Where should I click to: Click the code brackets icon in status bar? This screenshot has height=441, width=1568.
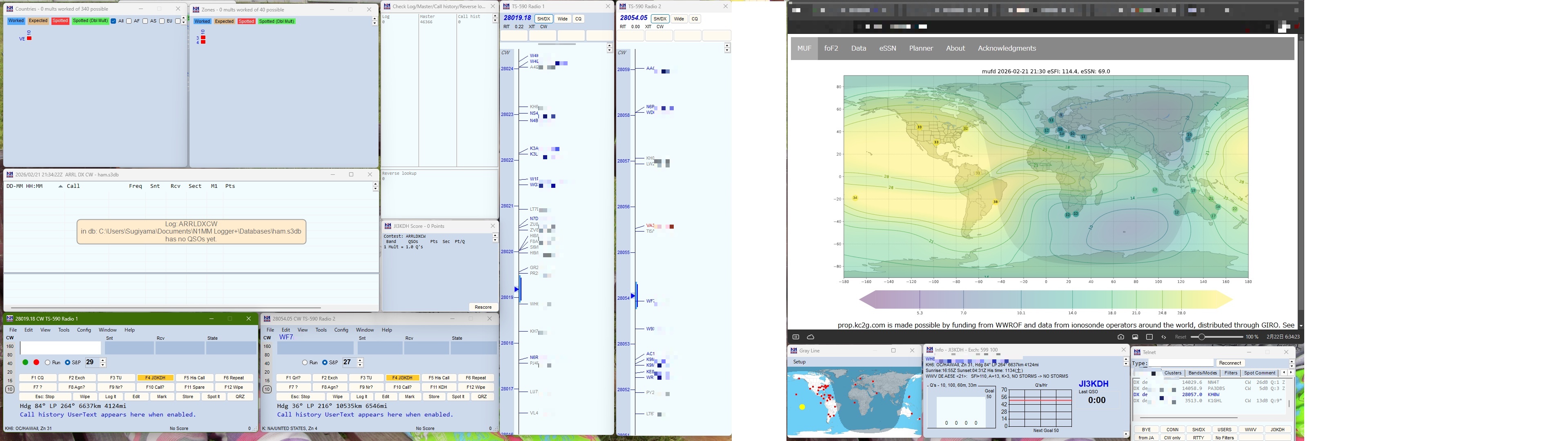pyautogui.click(x=1164, y=337)
